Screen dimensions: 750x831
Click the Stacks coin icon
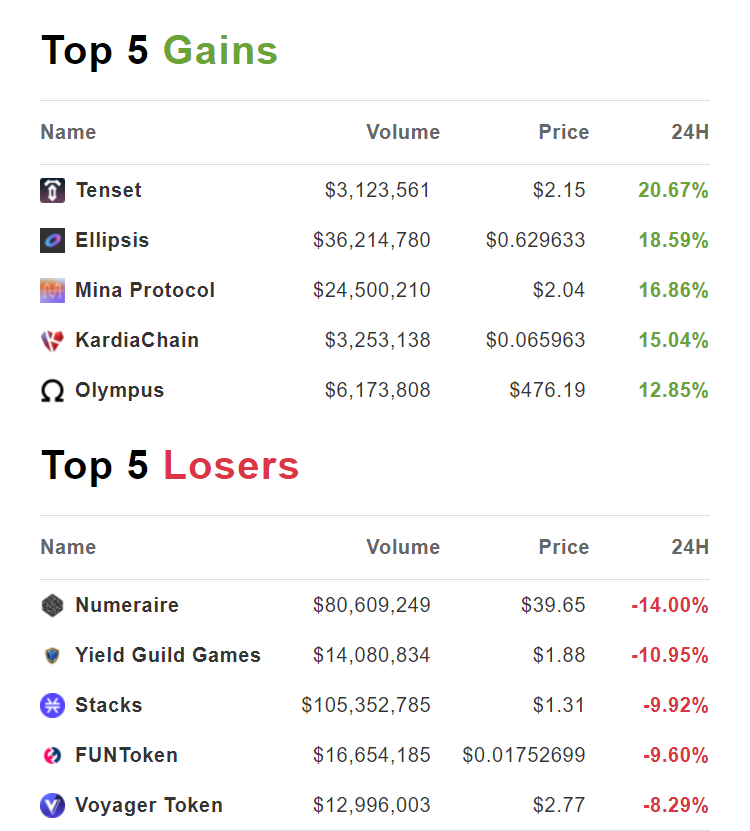(x=52, y=705)
